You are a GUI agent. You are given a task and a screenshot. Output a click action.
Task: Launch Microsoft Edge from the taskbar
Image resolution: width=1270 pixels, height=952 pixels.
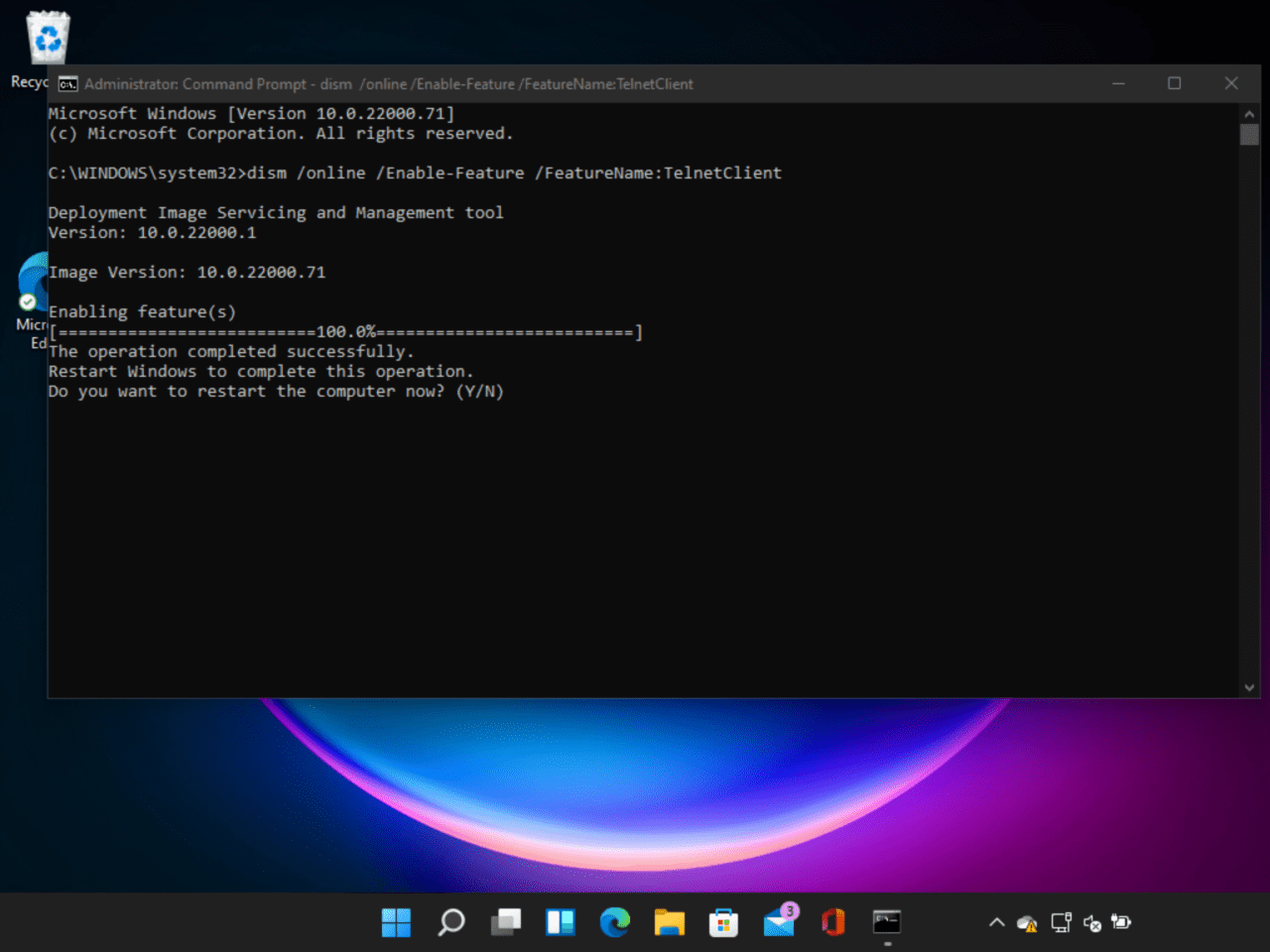click(x=614, y=922)
